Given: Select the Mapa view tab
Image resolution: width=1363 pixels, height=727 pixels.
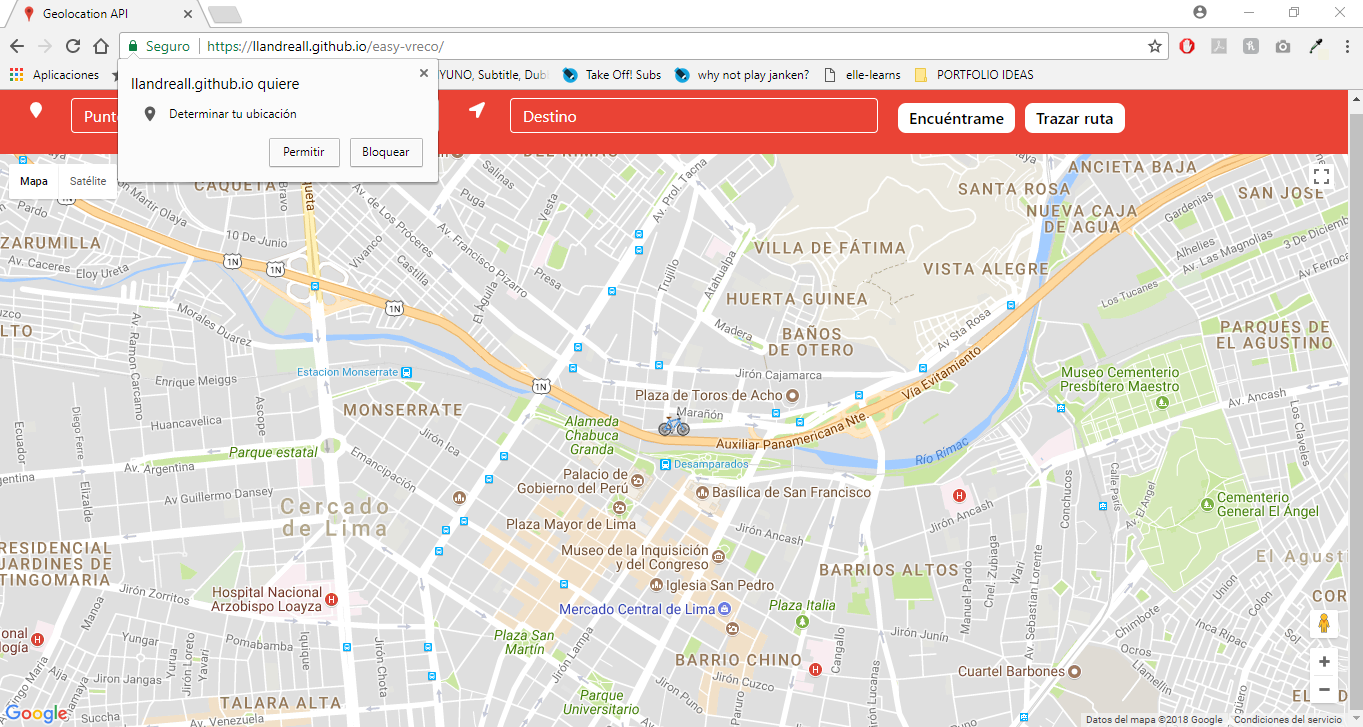Looking at the screenshot, I should [34, 181].
